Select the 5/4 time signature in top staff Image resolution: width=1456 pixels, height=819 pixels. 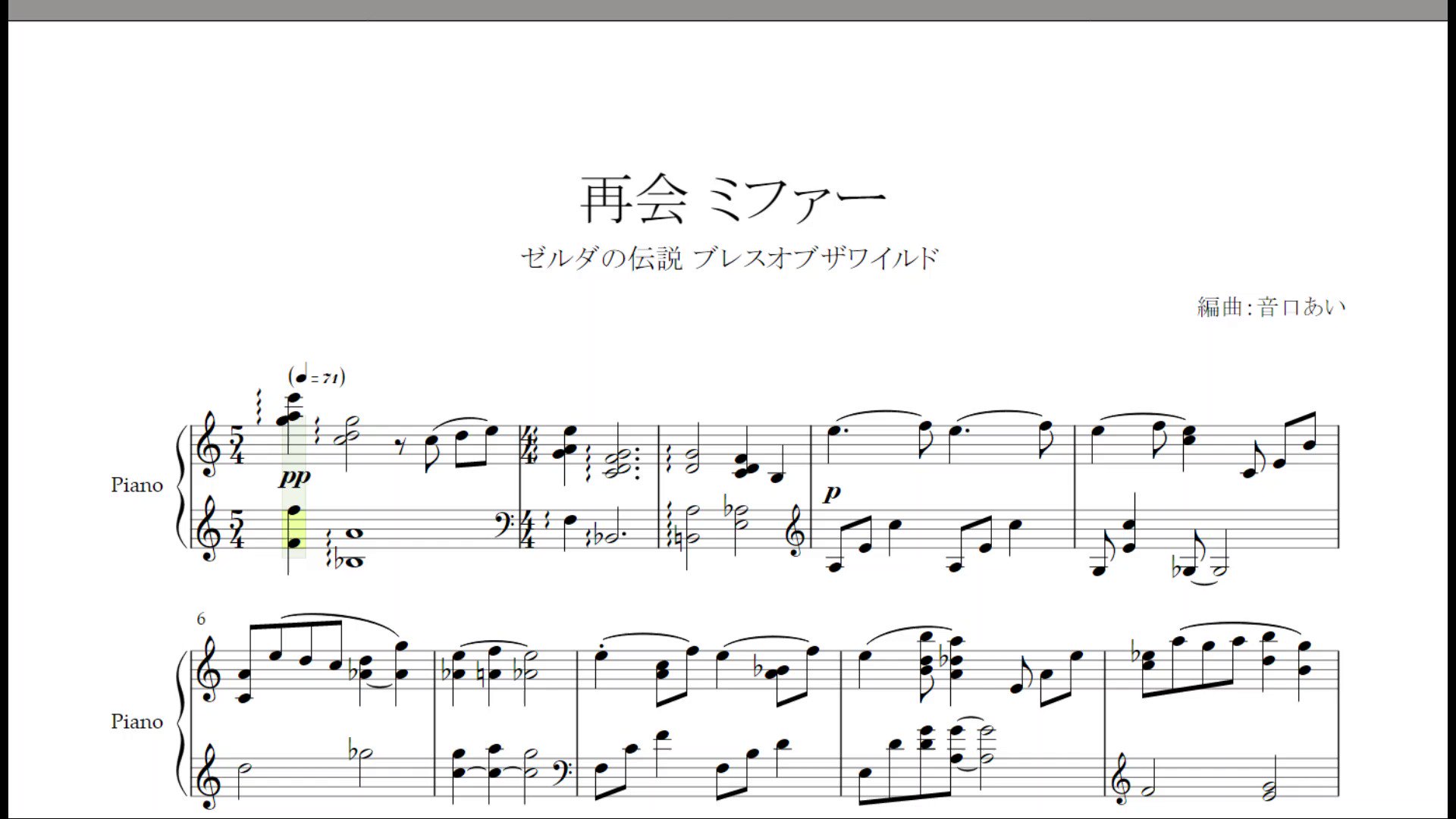click(x=237, y=445)
